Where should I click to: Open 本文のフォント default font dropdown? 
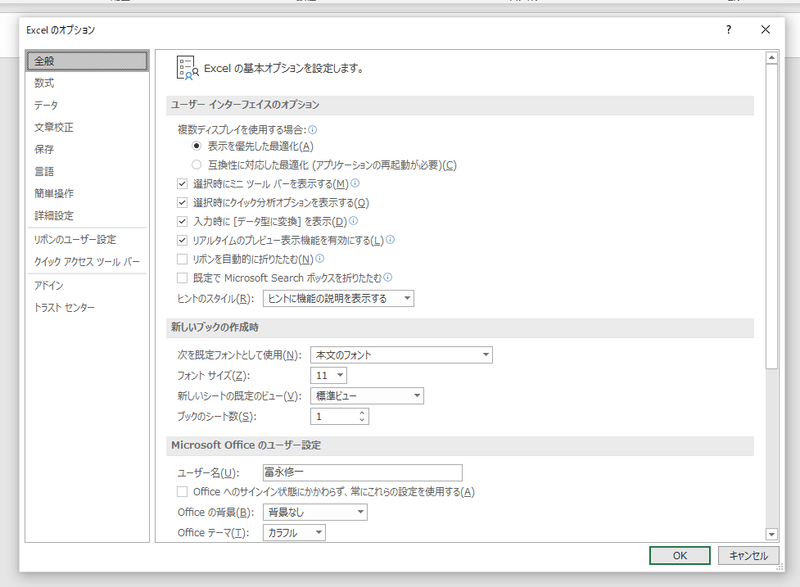[x=401, y=355]
